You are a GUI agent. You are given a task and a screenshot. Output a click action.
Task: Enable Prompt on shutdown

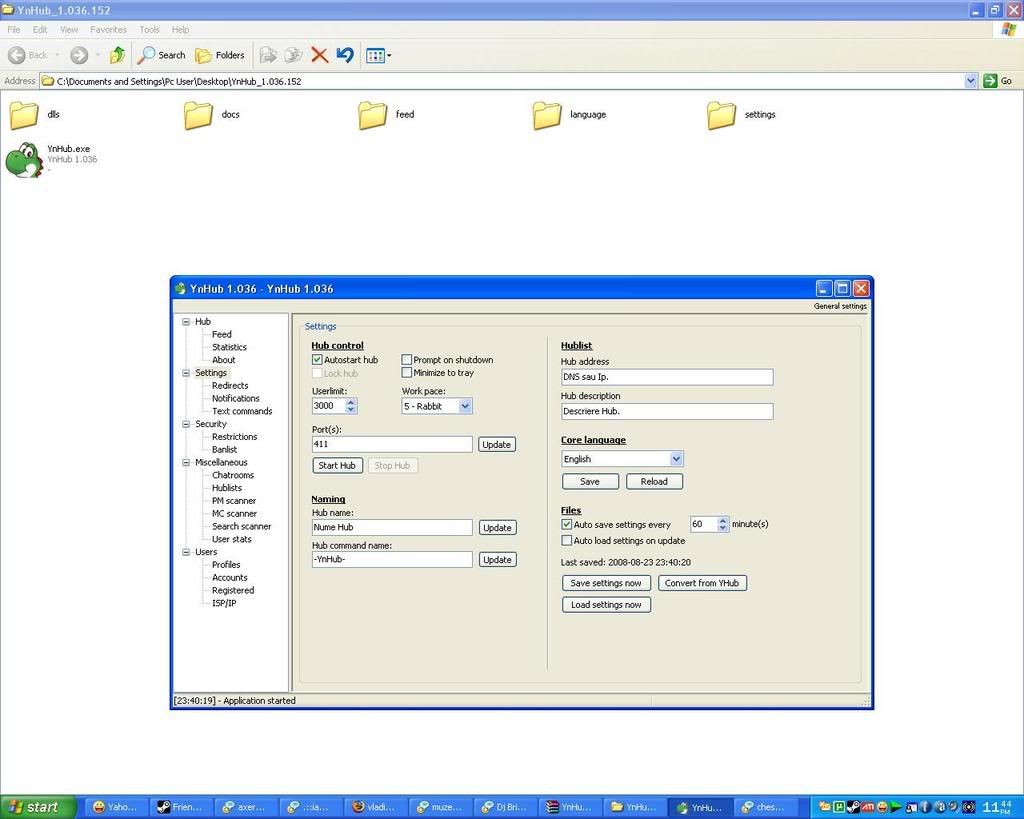407,360
